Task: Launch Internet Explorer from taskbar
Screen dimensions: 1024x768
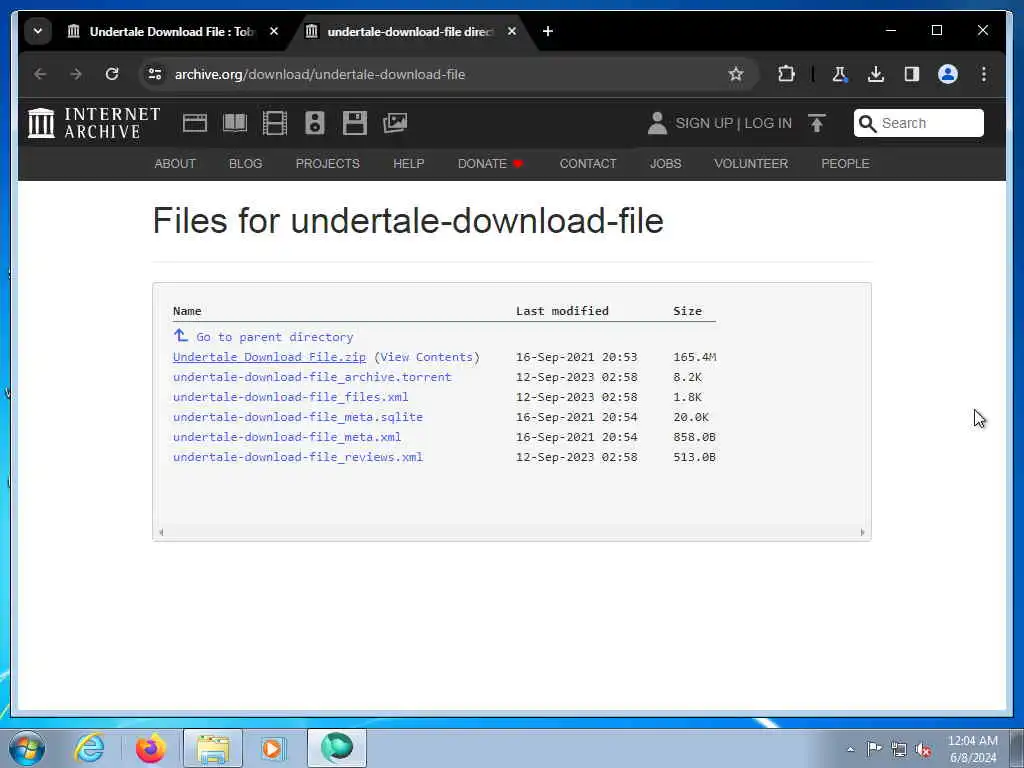Action: 88,748
